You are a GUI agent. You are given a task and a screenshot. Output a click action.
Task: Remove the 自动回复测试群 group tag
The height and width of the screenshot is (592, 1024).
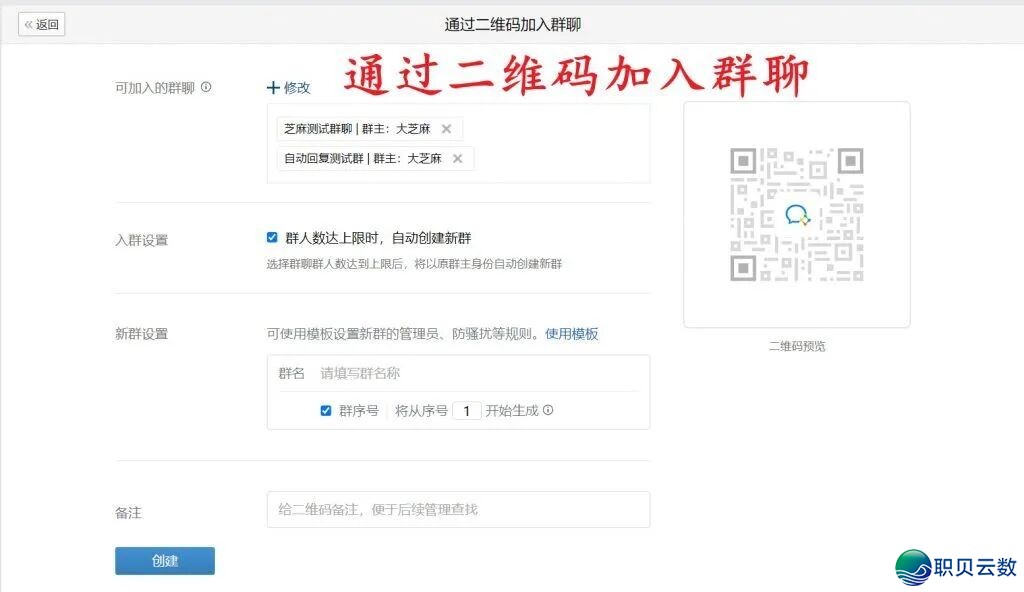pos(458,158)
